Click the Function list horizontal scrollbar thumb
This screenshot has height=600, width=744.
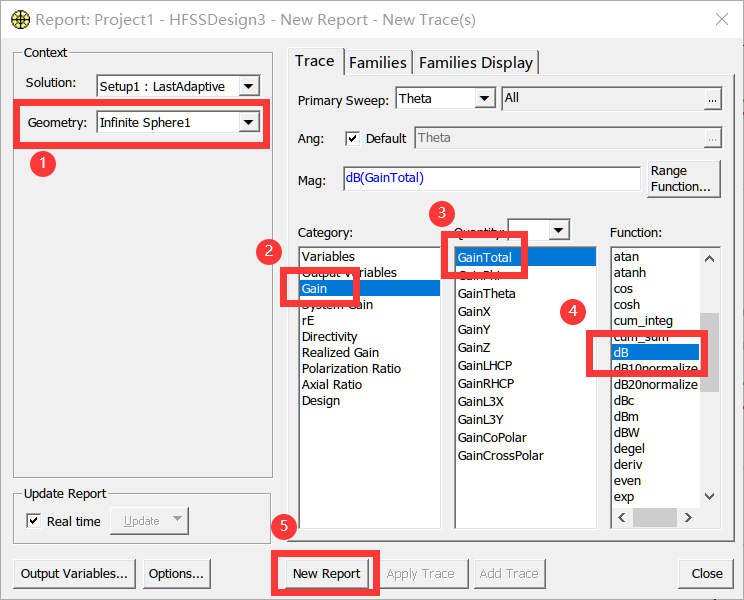pyautogui.click(x=655, y=517)
